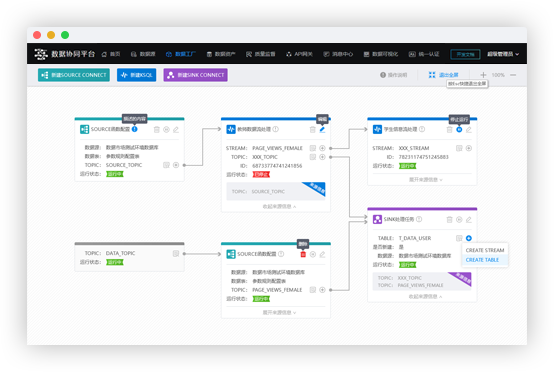Viewport: 554px width, 372px height.
Task: Open the 数据工厂 navigation tab
Action: pos(181,54)
